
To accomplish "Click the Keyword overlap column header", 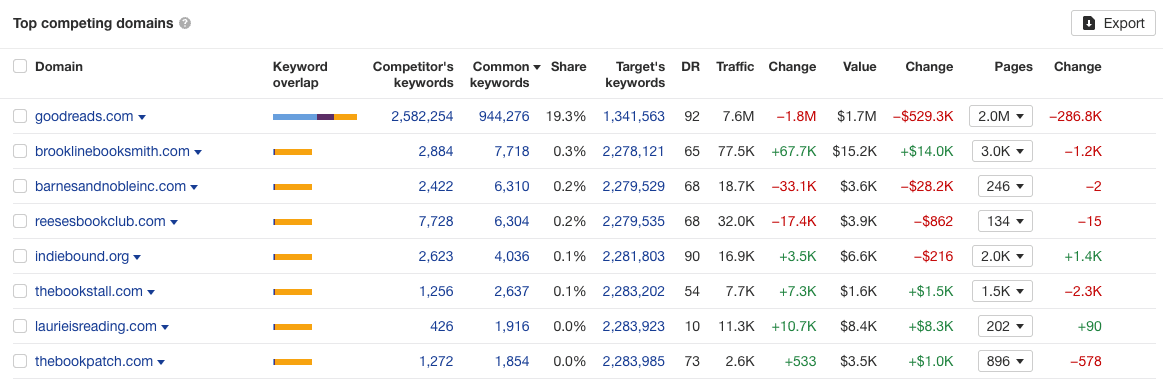I will click(300, 74).
